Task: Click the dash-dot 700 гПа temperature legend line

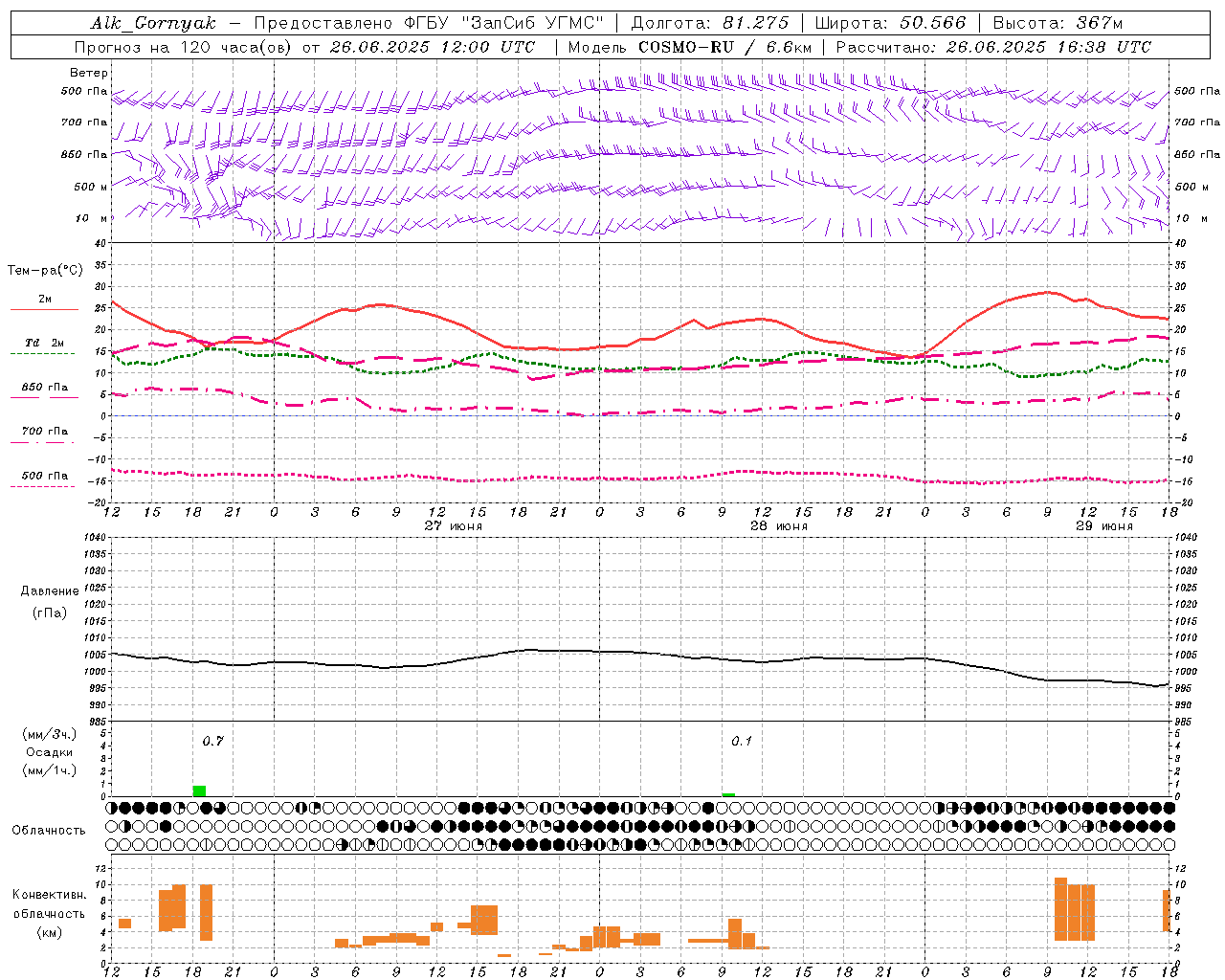Action: (42, 442)
